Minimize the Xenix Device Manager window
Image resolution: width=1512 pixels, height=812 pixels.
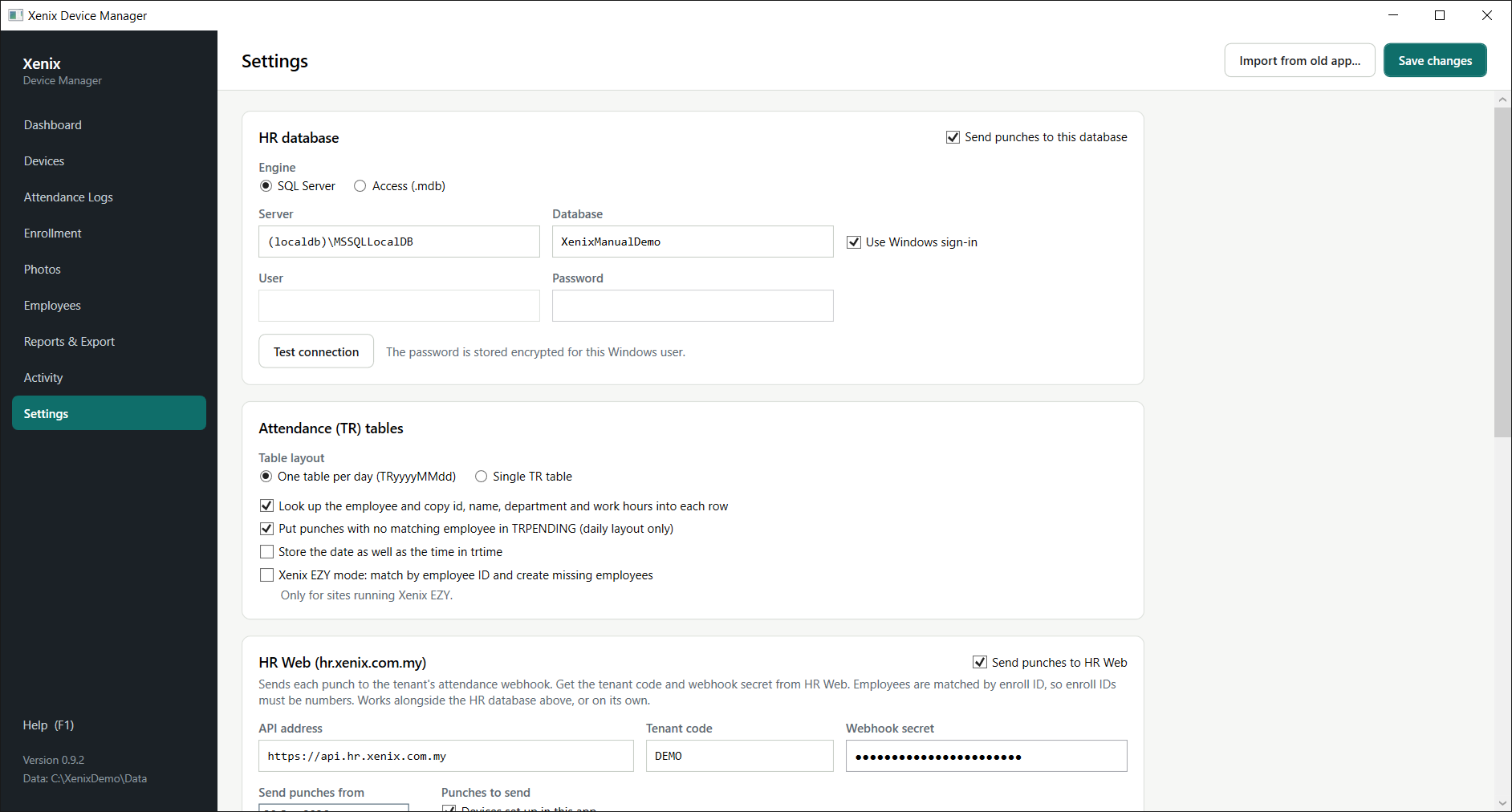click(x=1393, y=15)
